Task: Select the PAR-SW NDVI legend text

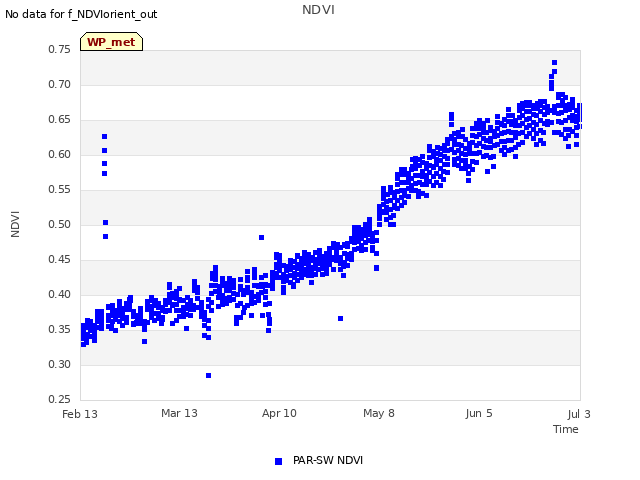Action: coord(328,460)
